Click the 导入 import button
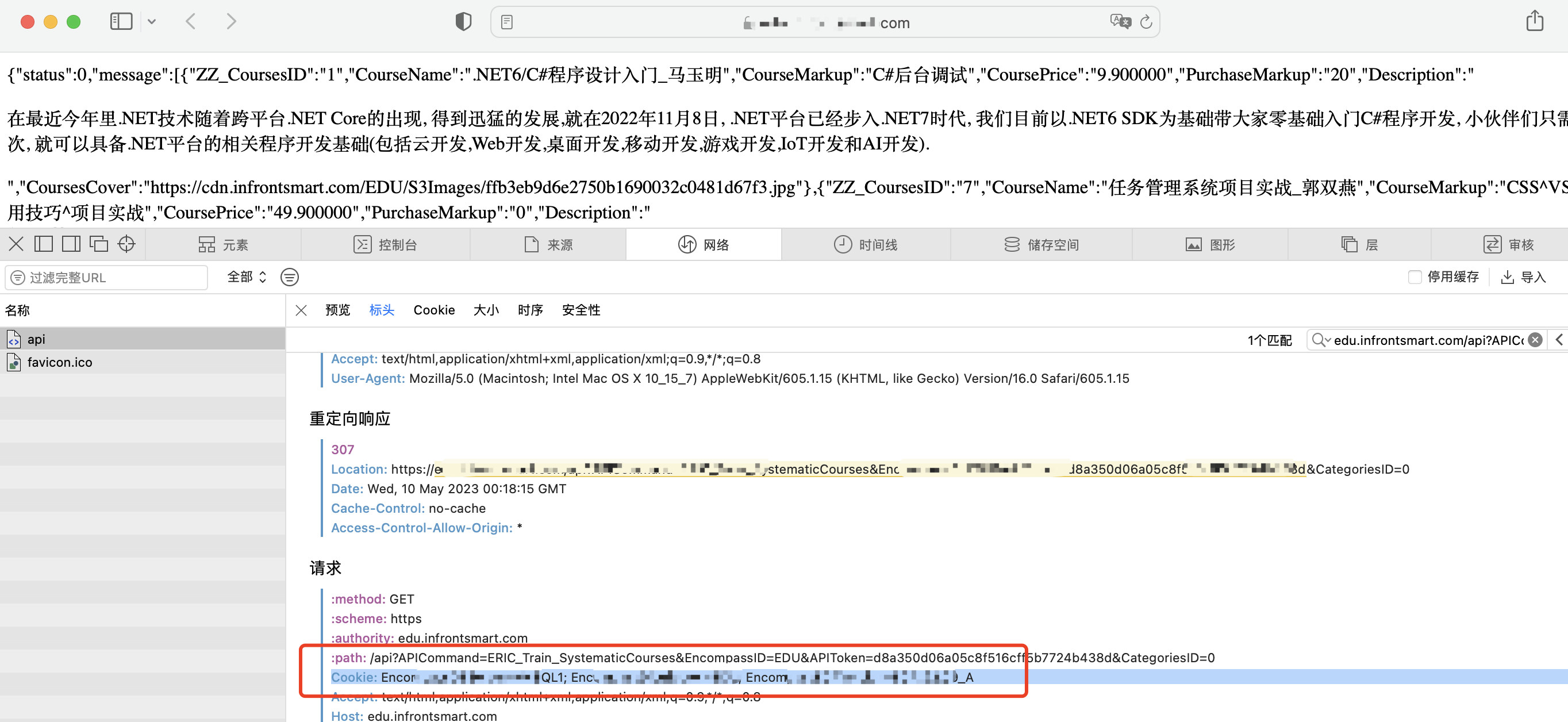This screenshot has height=722, width=1568. tap(1524, 277)
